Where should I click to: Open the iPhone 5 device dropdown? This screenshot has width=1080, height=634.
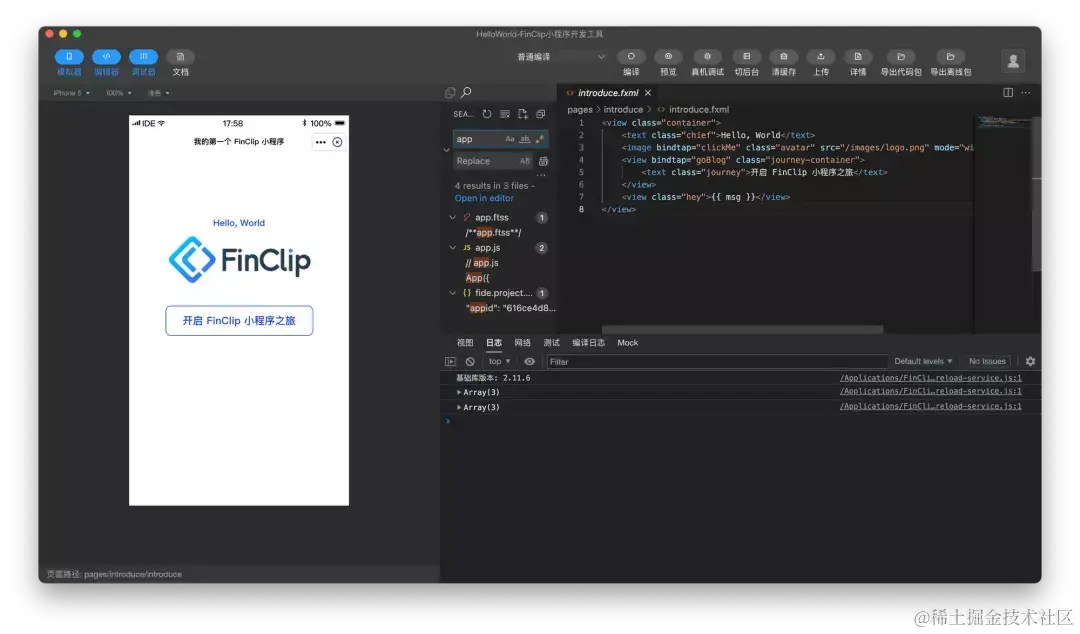[x=72, y=93]
